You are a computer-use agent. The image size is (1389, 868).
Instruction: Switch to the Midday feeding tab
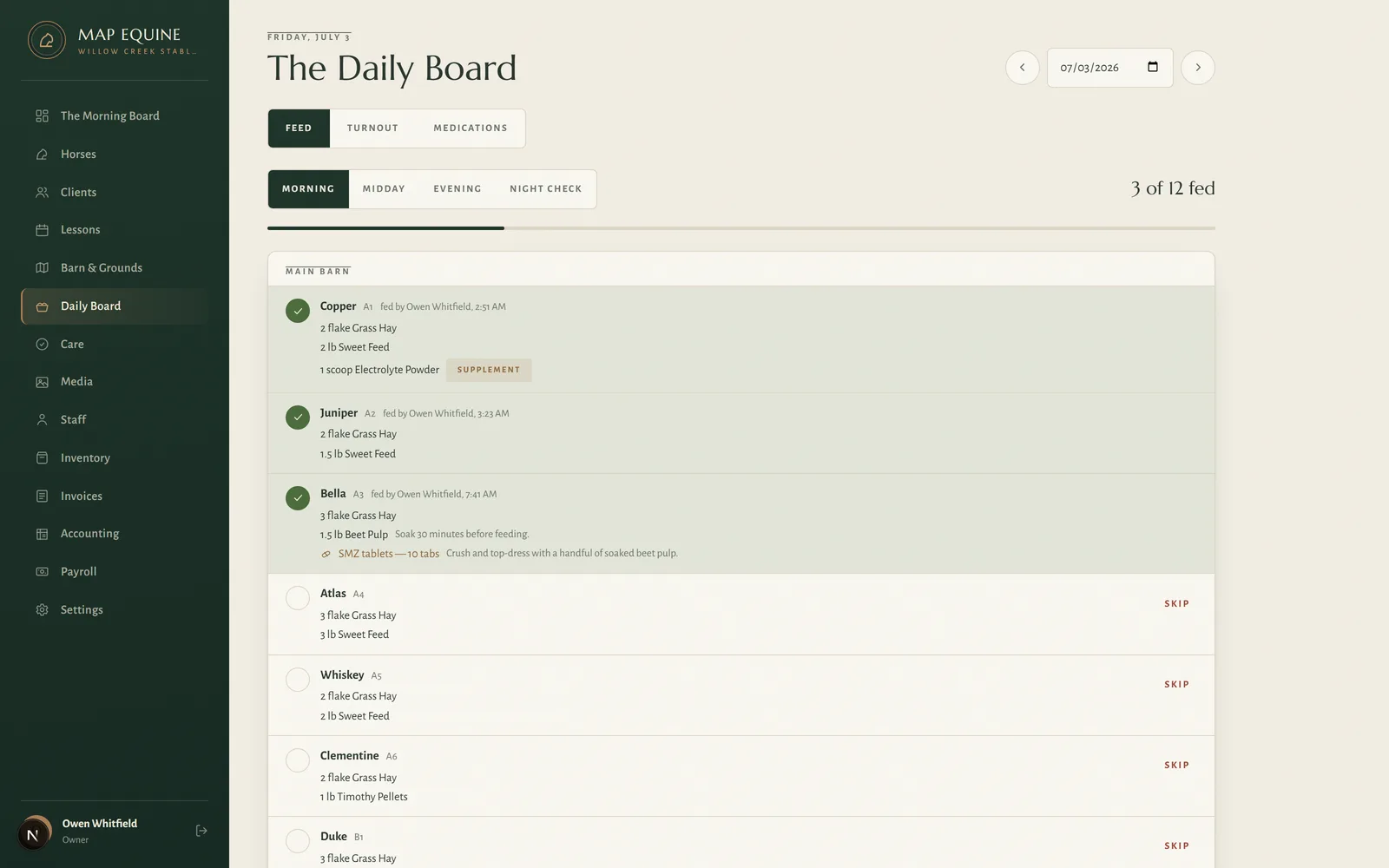click(384, 189)
